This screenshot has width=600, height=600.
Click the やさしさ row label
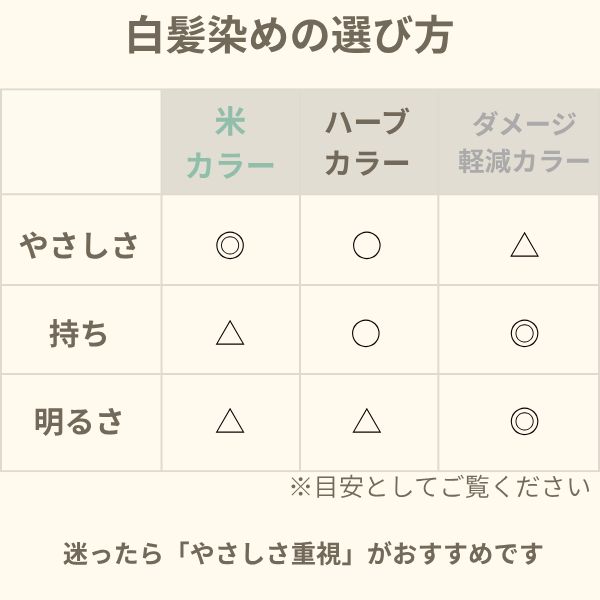click(80, 245)
